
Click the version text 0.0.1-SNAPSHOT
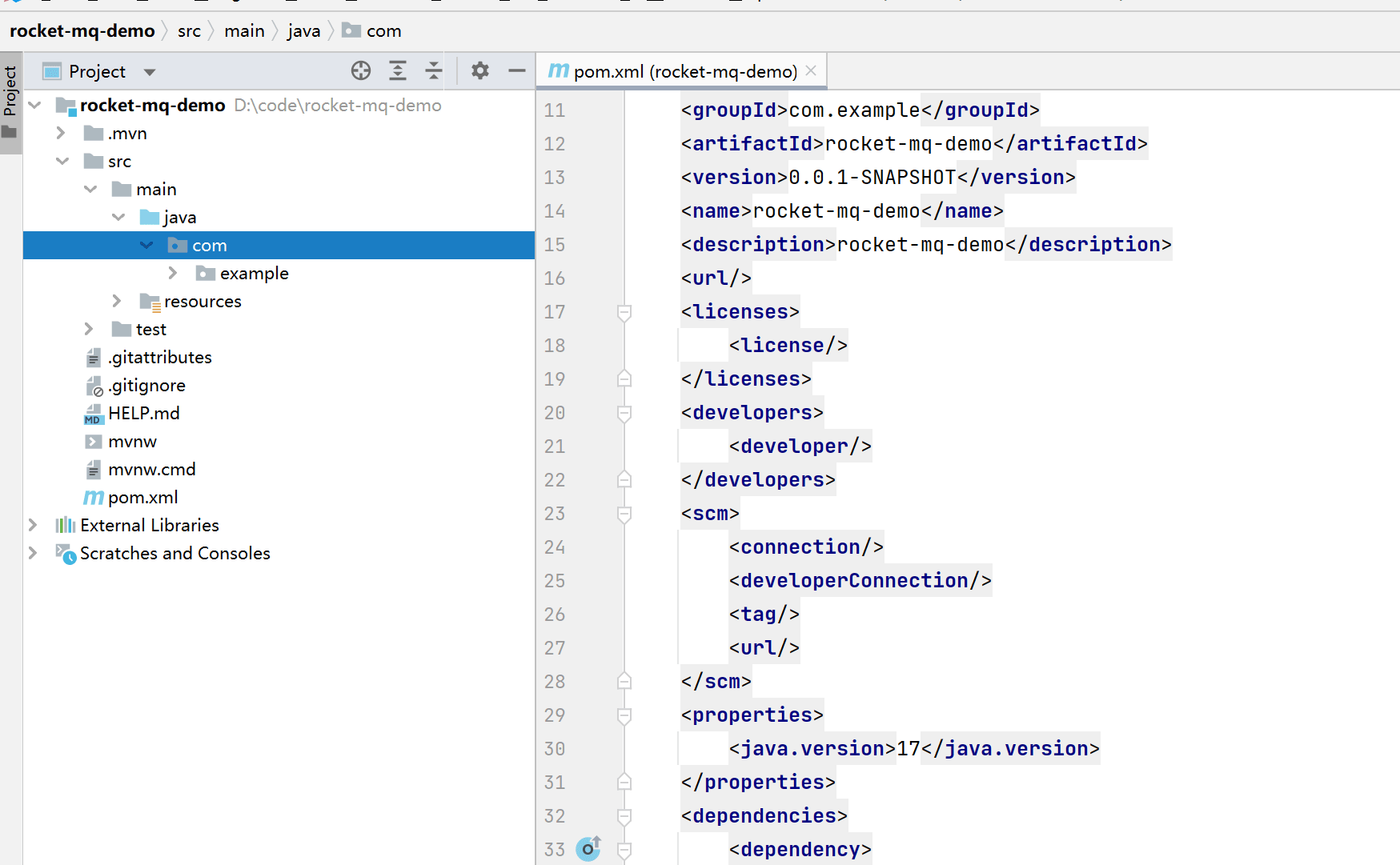(872, 177)
